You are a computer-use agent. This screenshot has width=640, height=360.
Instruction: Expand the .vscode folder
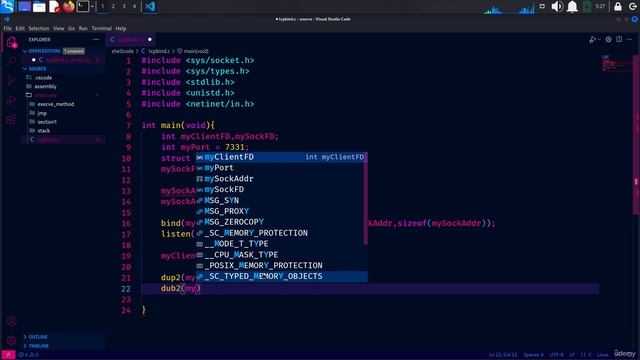click(x=43, y=78)
